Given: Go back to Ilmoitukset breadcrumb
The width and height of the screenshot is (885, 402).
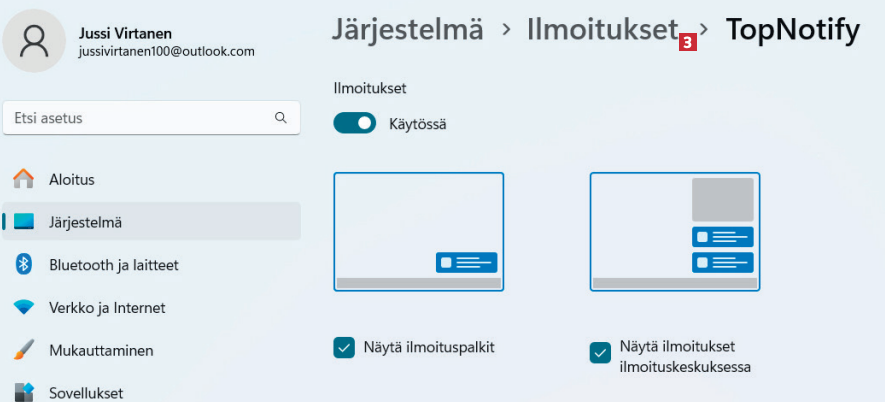Looking at the screenshot, I should point(602,30).
